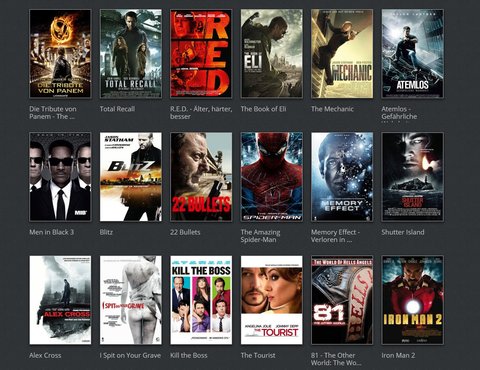
Task: Open the Kill the Boss poster
Action: [x=201, y=300]
